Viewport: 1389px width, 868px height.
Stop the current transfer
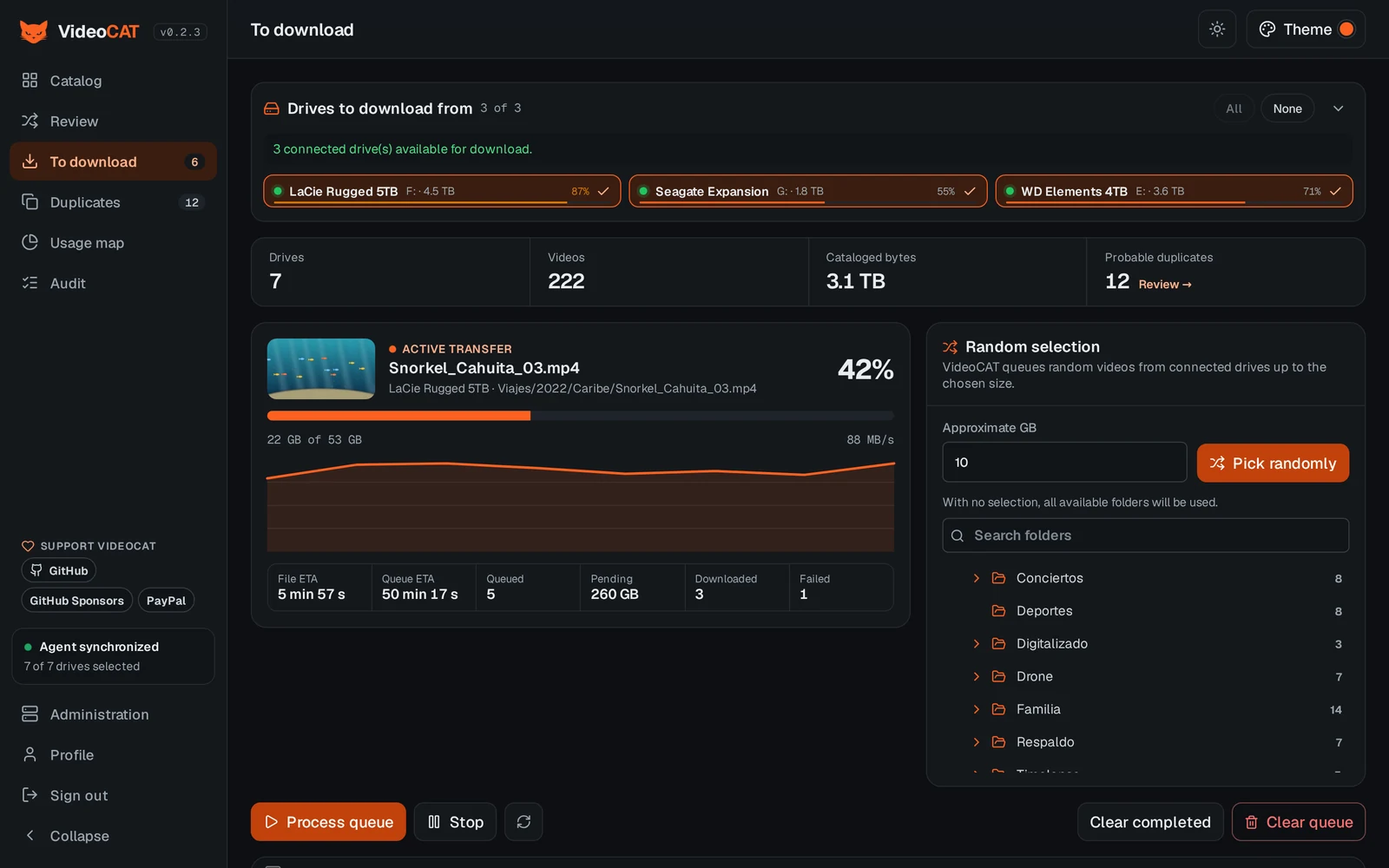click(x=455, y=822)
